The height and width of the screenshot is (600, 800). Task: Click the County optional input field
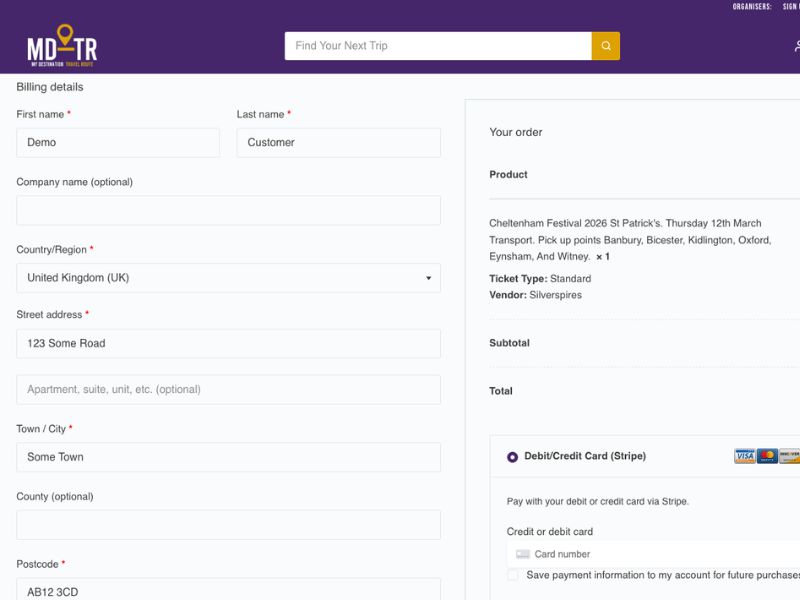[x=229, y=524]
